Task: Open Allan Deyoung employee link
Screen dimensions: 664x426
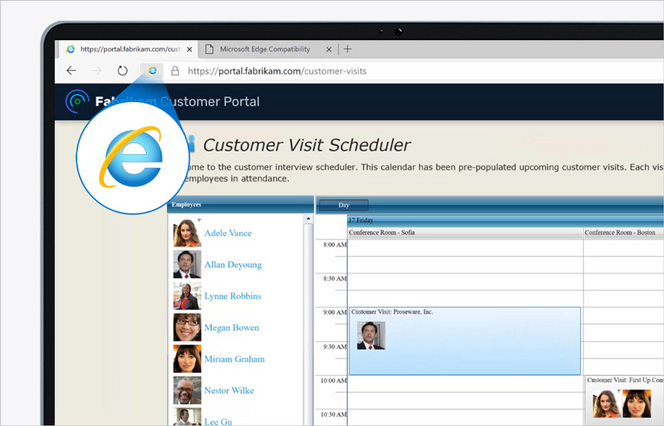Action: point(233,265)
